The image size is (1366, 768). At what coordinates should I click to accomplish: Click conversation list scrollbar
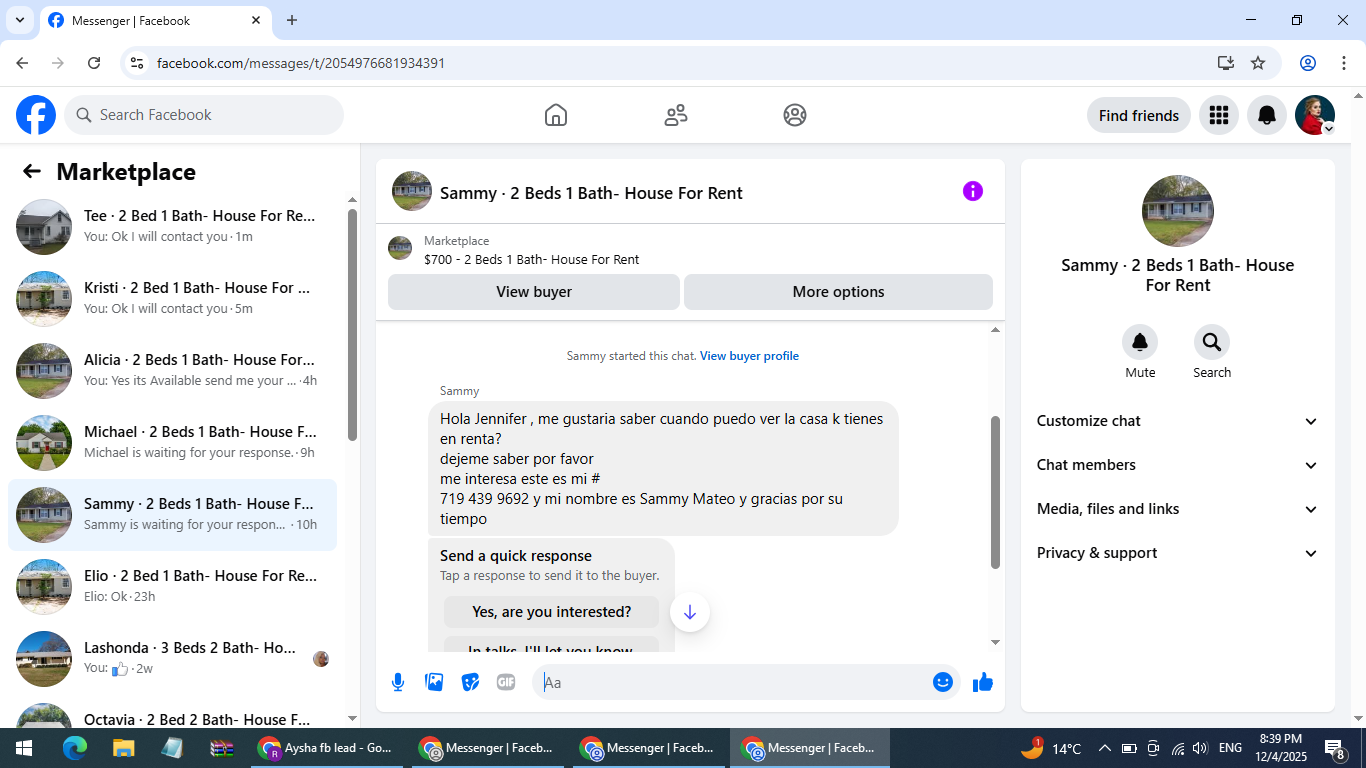[352, 325]
